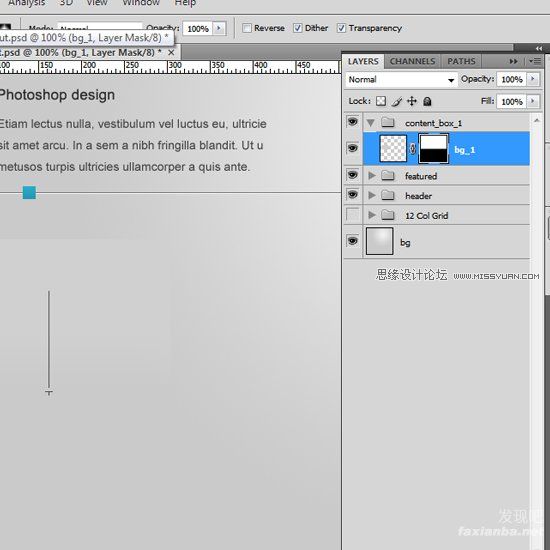Select the Layers tab

click(x=363, y=61)
